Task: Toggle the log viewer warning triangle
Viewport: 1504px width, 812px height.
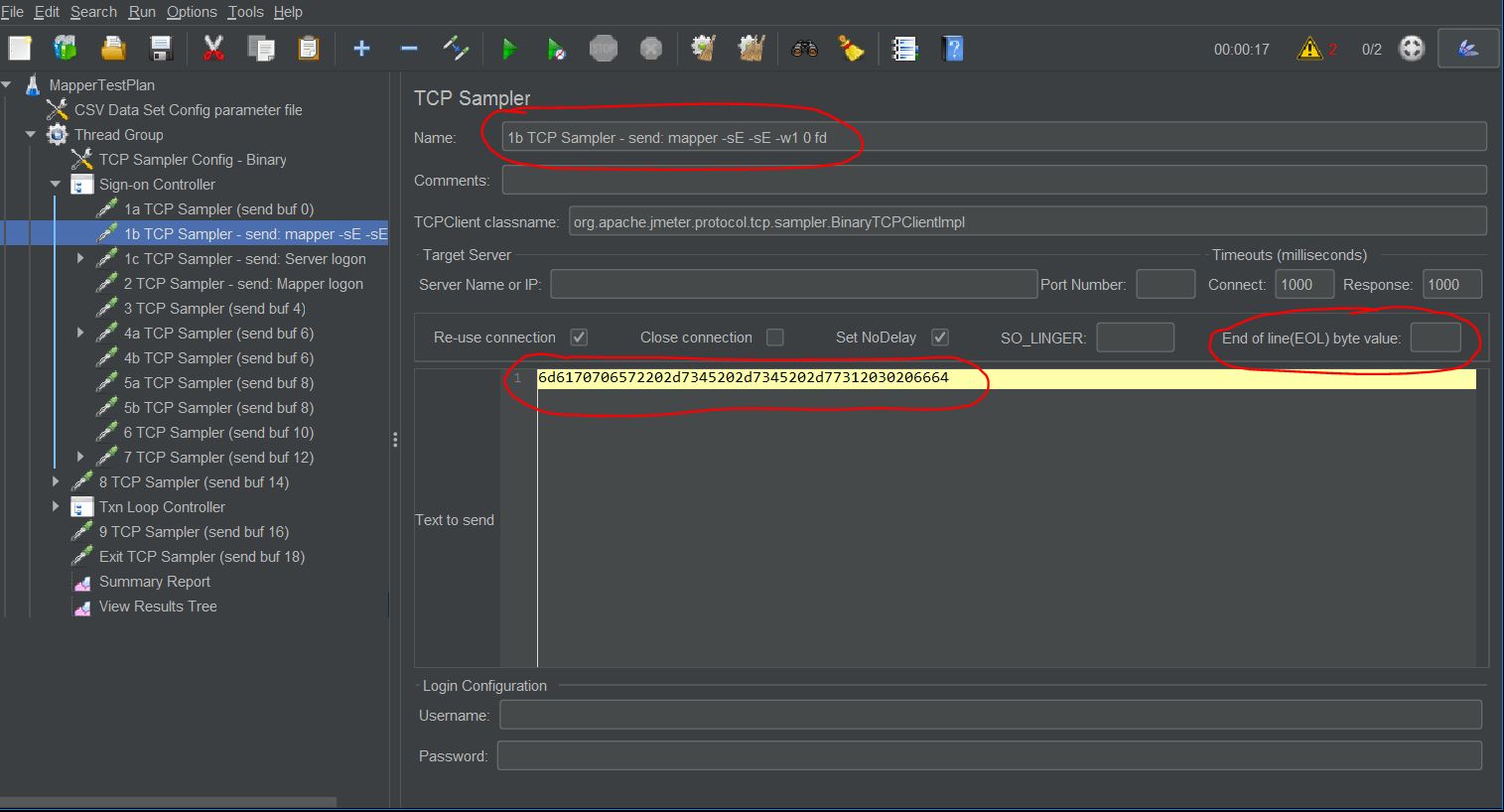Action: [x=1311, y=48]
